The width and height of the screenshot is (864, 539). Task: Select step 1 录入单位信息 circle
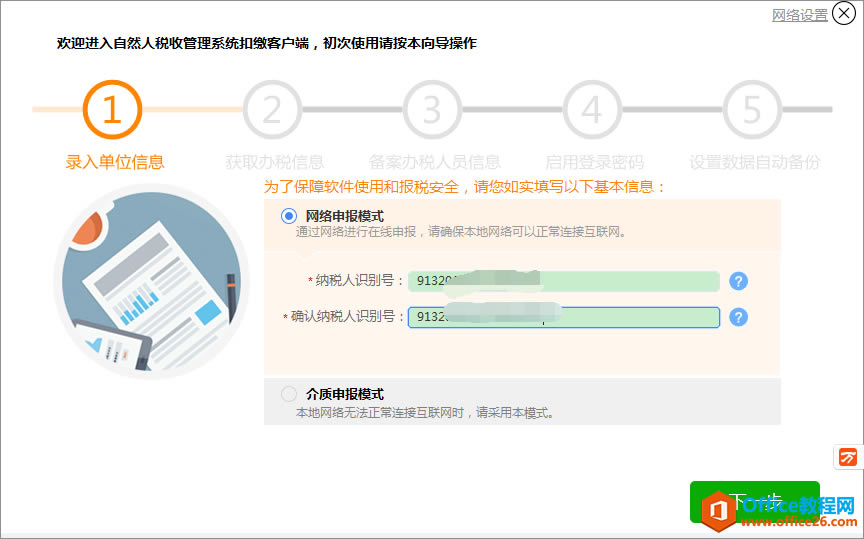[112, 110]
